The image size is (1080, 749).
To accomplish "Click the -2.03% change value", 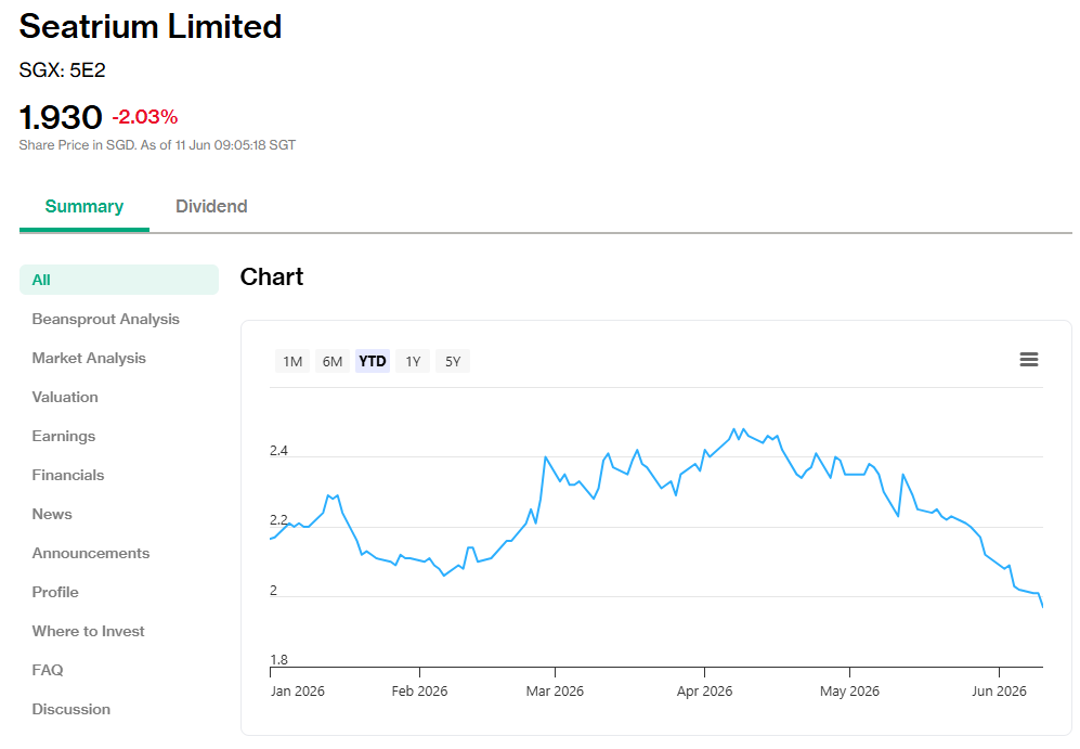I will 145,117.
